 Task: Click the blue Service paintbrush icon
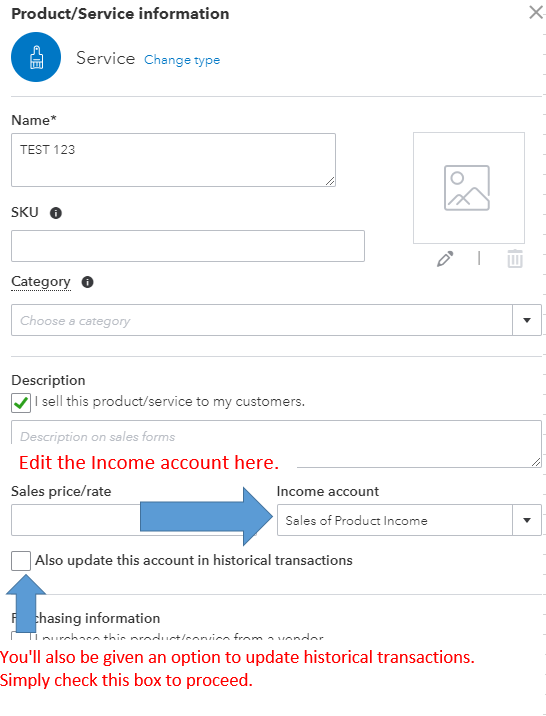pyautogui.click(x=36, y=57)
